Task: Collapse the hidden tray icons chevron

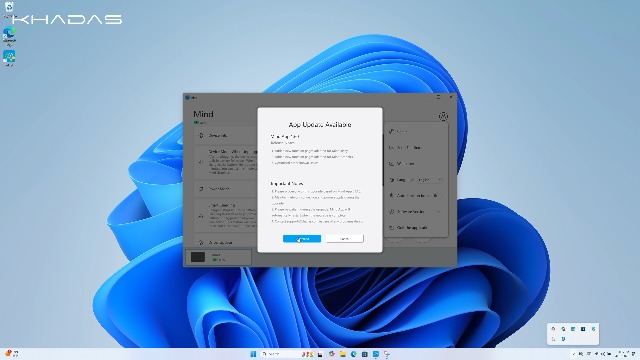Action: pos(574,354)
